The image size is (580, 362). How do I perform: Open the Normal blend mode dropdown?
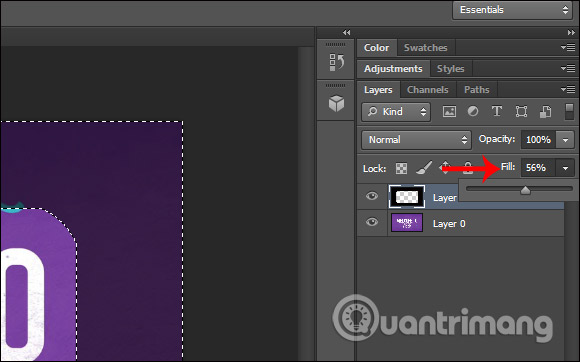click(417, 140)
